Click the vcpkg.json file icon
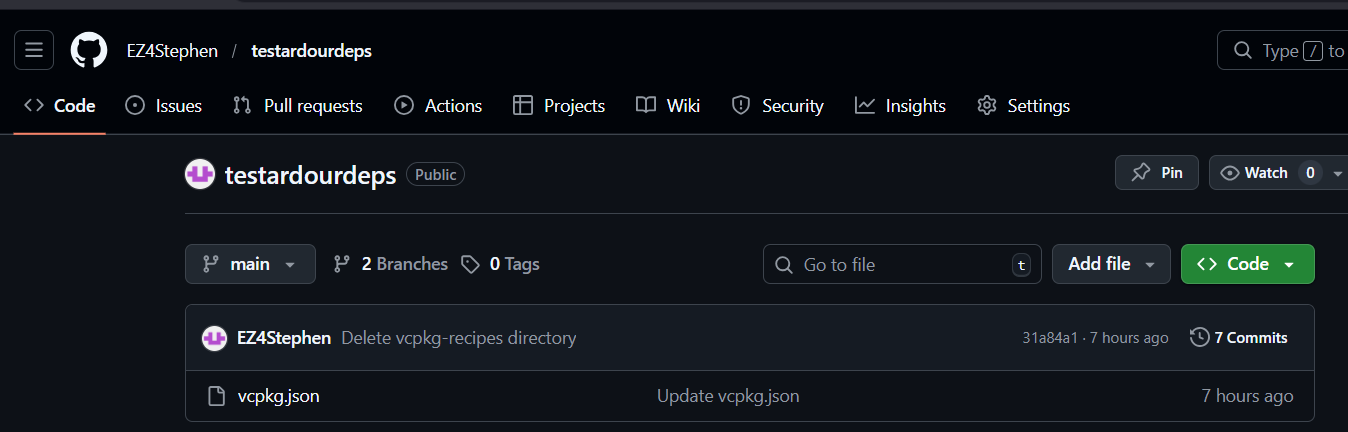This screenshot has width=1348, height=432. click(x=216, y=396)
